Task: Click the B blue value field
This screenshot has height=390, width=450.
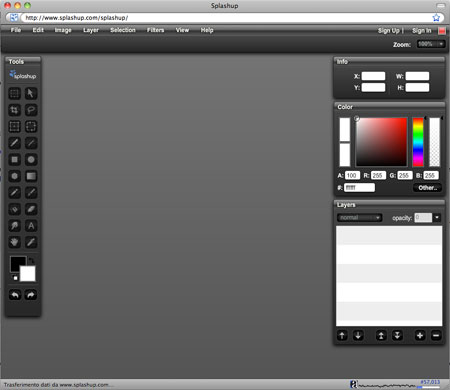Action: (431, 175)
